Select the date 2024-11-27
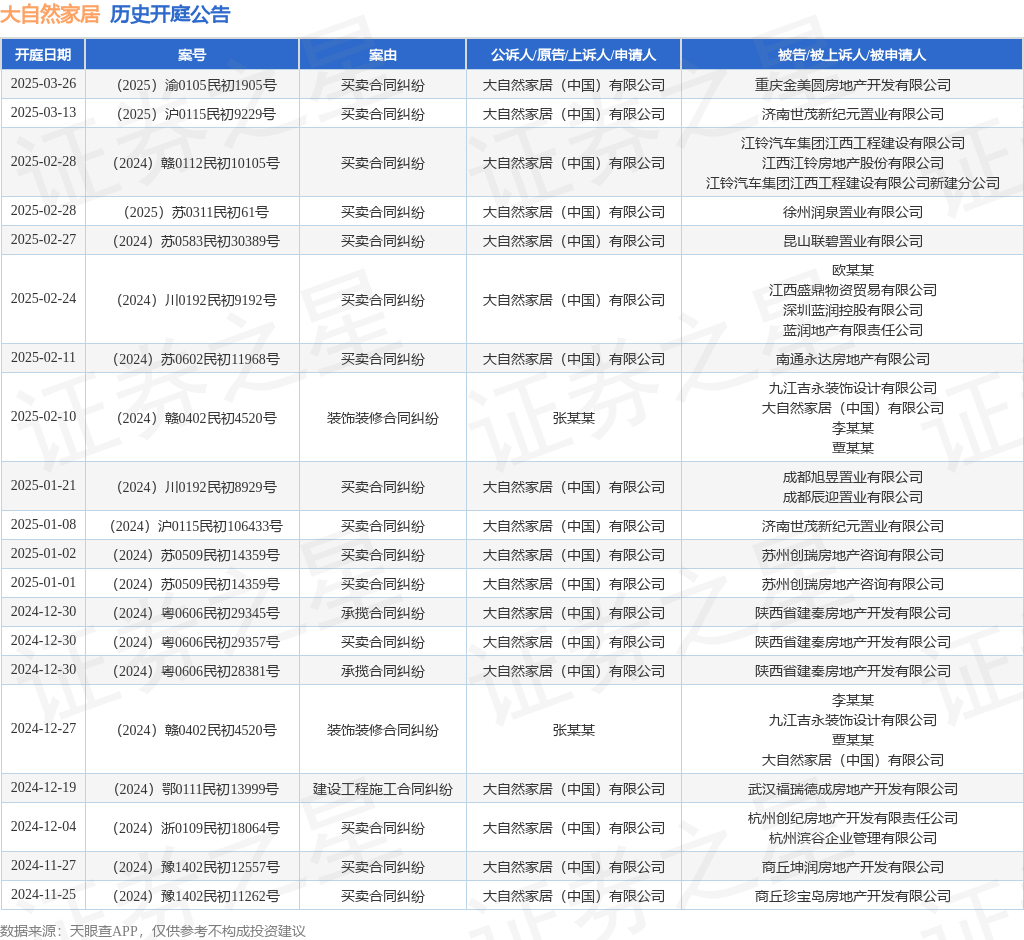This screenshot has height=940, width=1024. tap(43, 866)
